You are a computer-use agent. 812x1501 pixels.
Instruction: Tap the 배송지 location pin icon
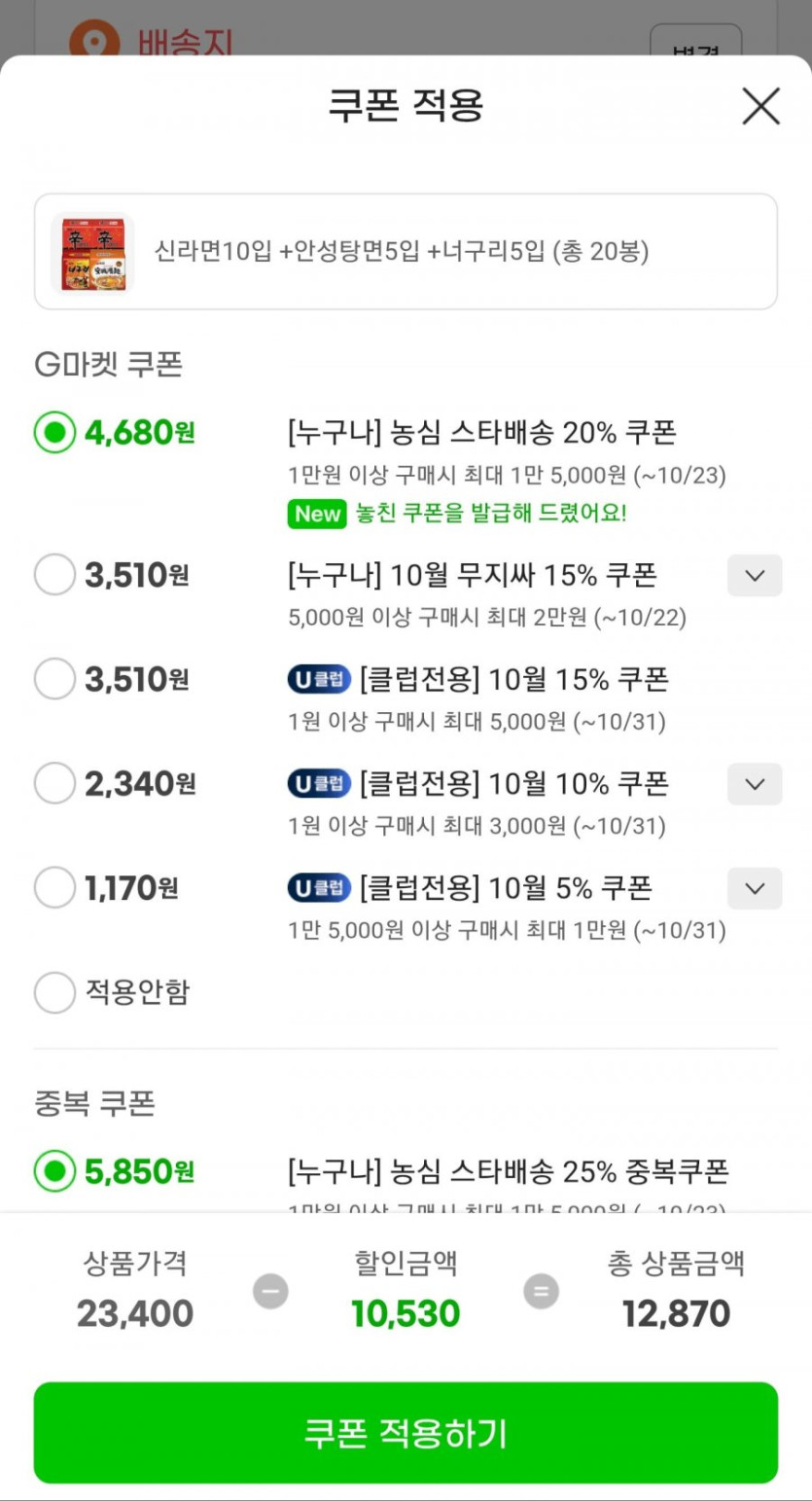pyautogui.click(x=94, y=39)
